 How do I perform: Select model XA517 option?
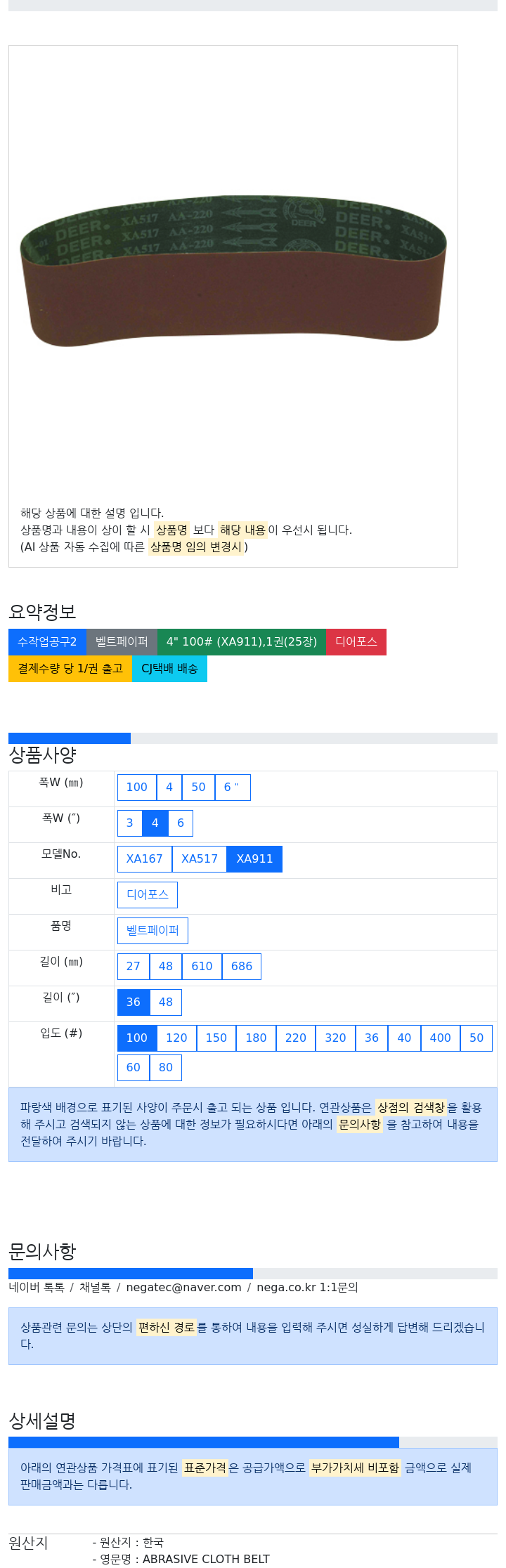(200, 859)
